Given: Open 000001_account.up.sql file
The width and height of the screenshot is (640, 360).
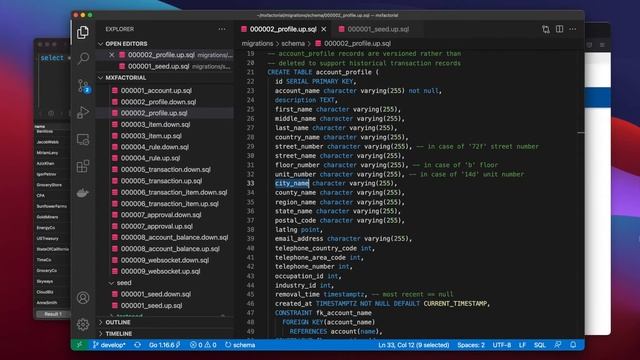Looking at the screenshot, I should (164, 91).
